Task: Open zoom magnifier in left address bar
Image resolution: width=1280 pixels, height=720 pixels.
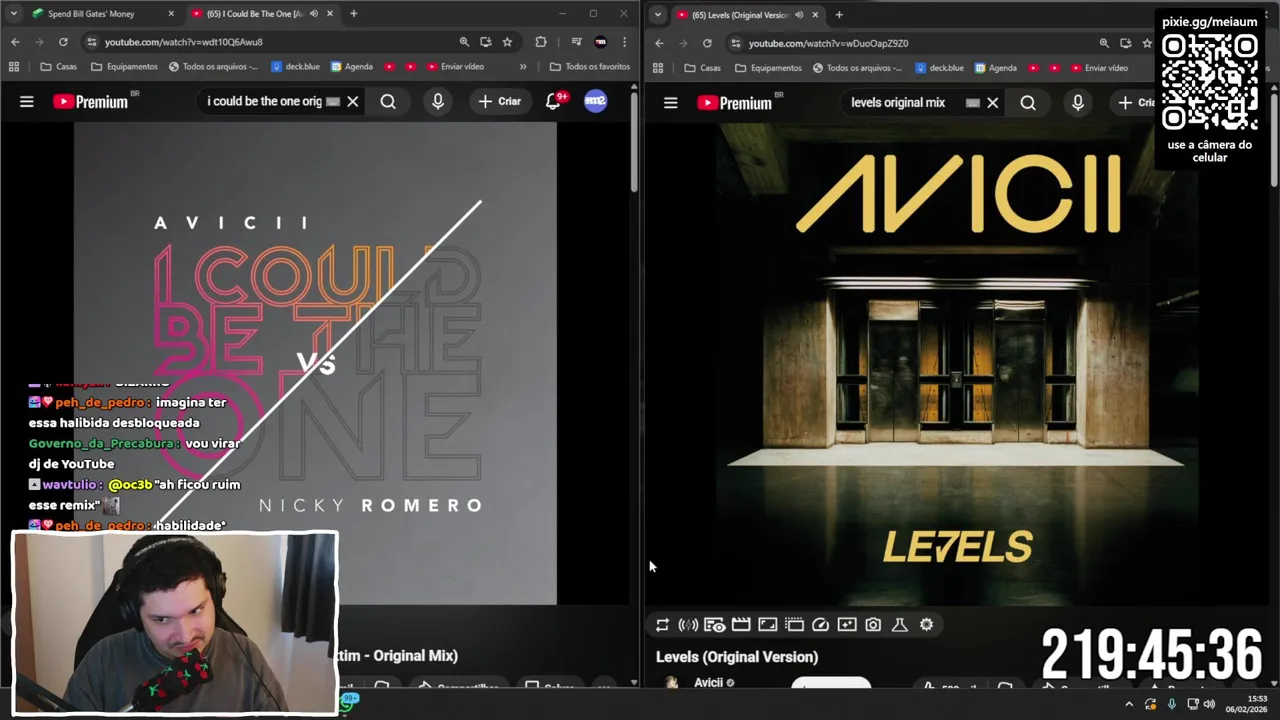Action: [x=464, y=42]
